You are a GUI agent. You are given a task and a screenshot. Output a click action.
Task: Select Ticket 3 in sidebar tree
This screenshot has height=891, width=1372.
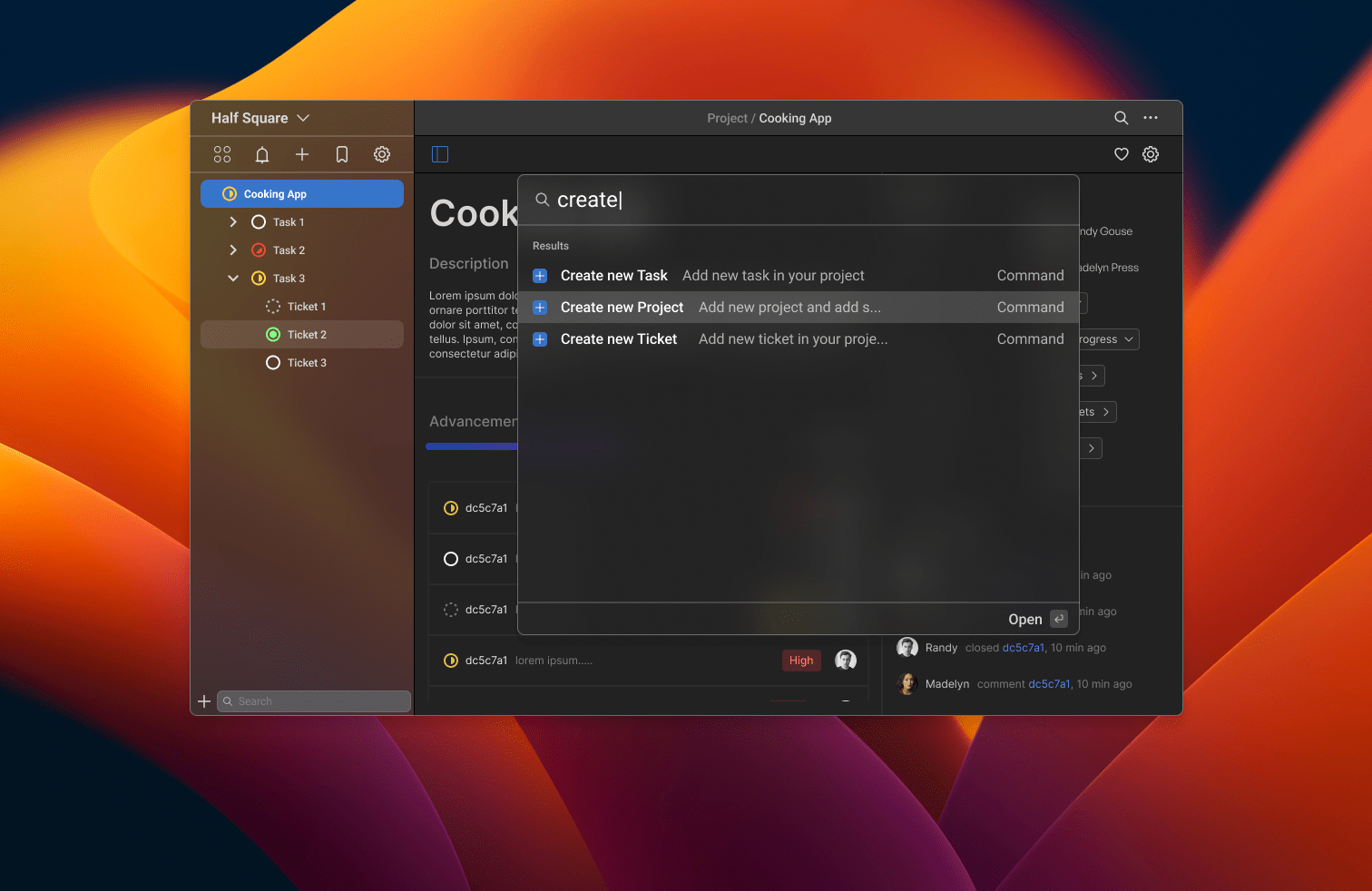click(x=302, y=363)
